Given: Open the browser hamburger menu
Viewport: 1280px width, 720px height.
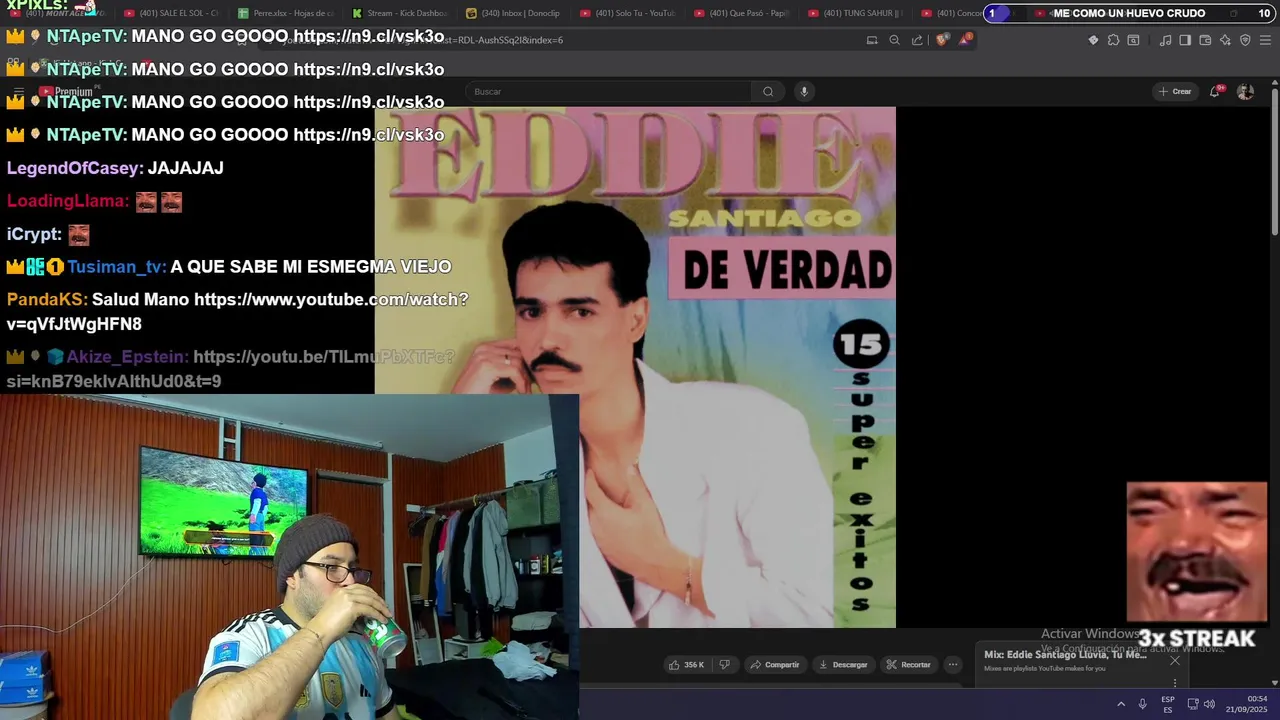Looking at the screenshot, I should 1265,40.
